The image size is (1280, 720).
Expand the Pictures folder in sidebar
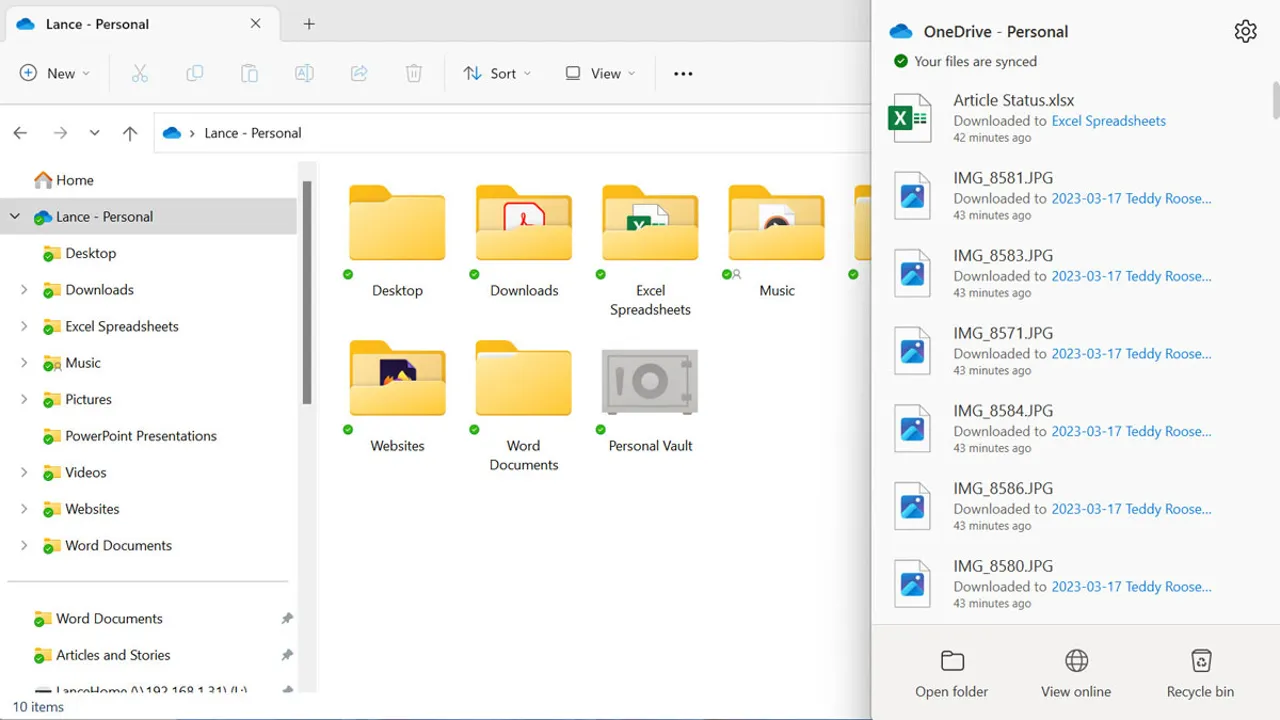24,400
